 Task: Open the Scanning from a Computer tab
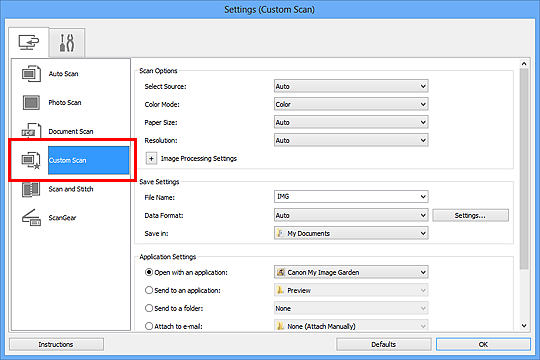coord(29,42)
